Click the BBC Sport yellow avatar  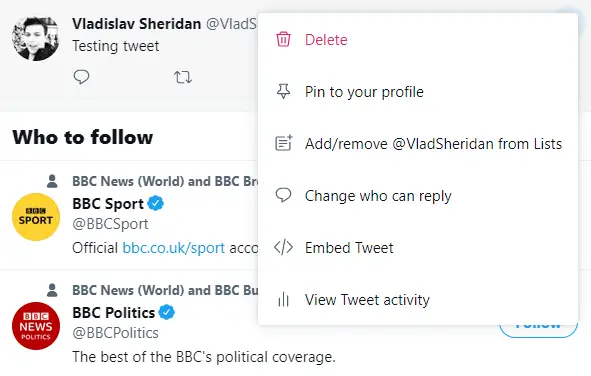(36, 217)
